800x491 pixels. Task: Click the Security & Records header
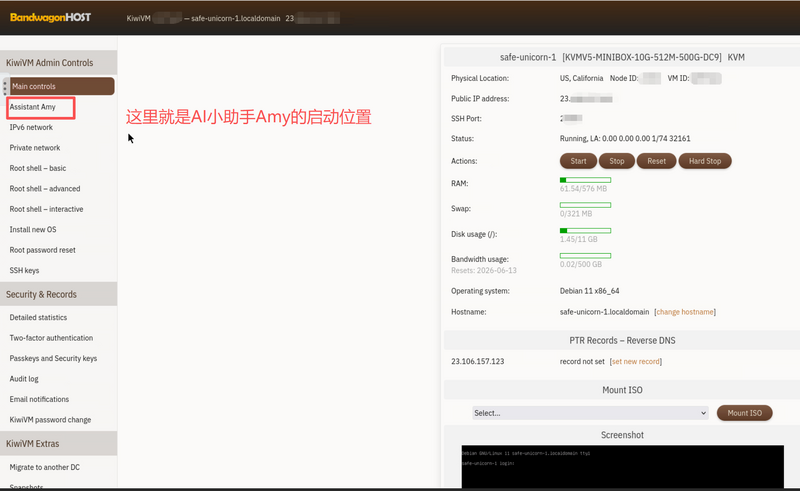click(x=59, y=294)
